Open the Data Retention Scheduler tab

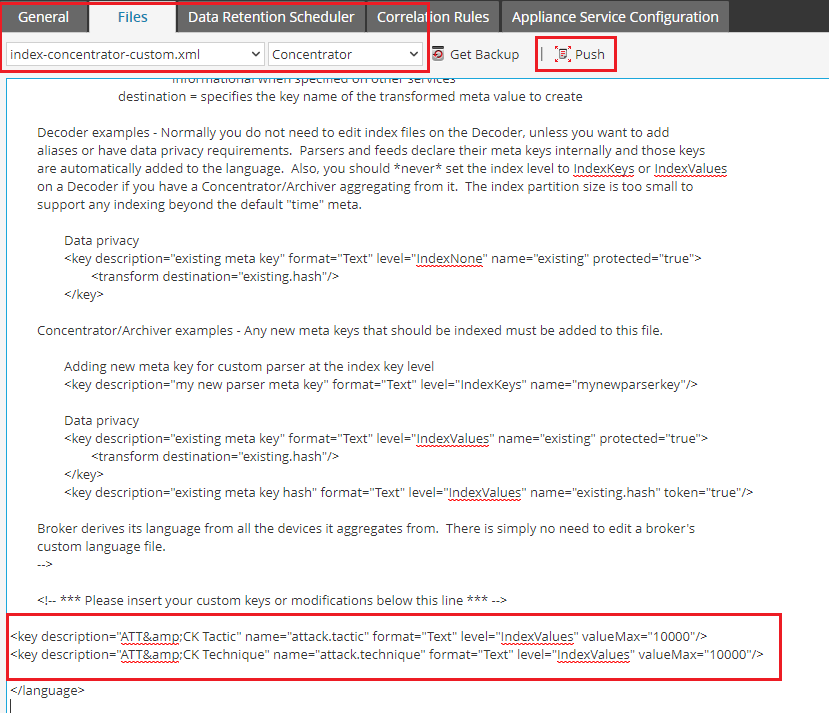271,17
